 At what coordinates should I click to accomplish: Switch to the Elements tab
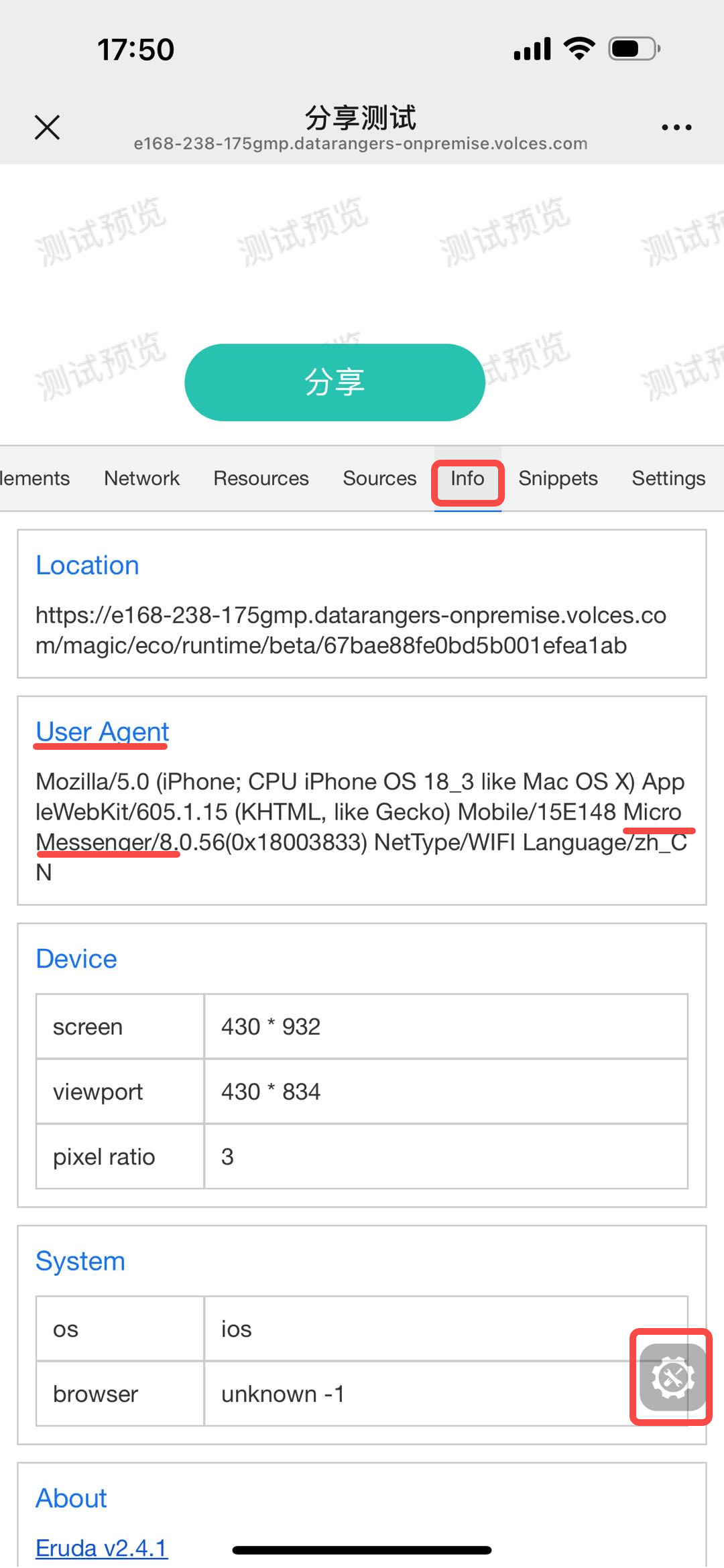point(35,478)
